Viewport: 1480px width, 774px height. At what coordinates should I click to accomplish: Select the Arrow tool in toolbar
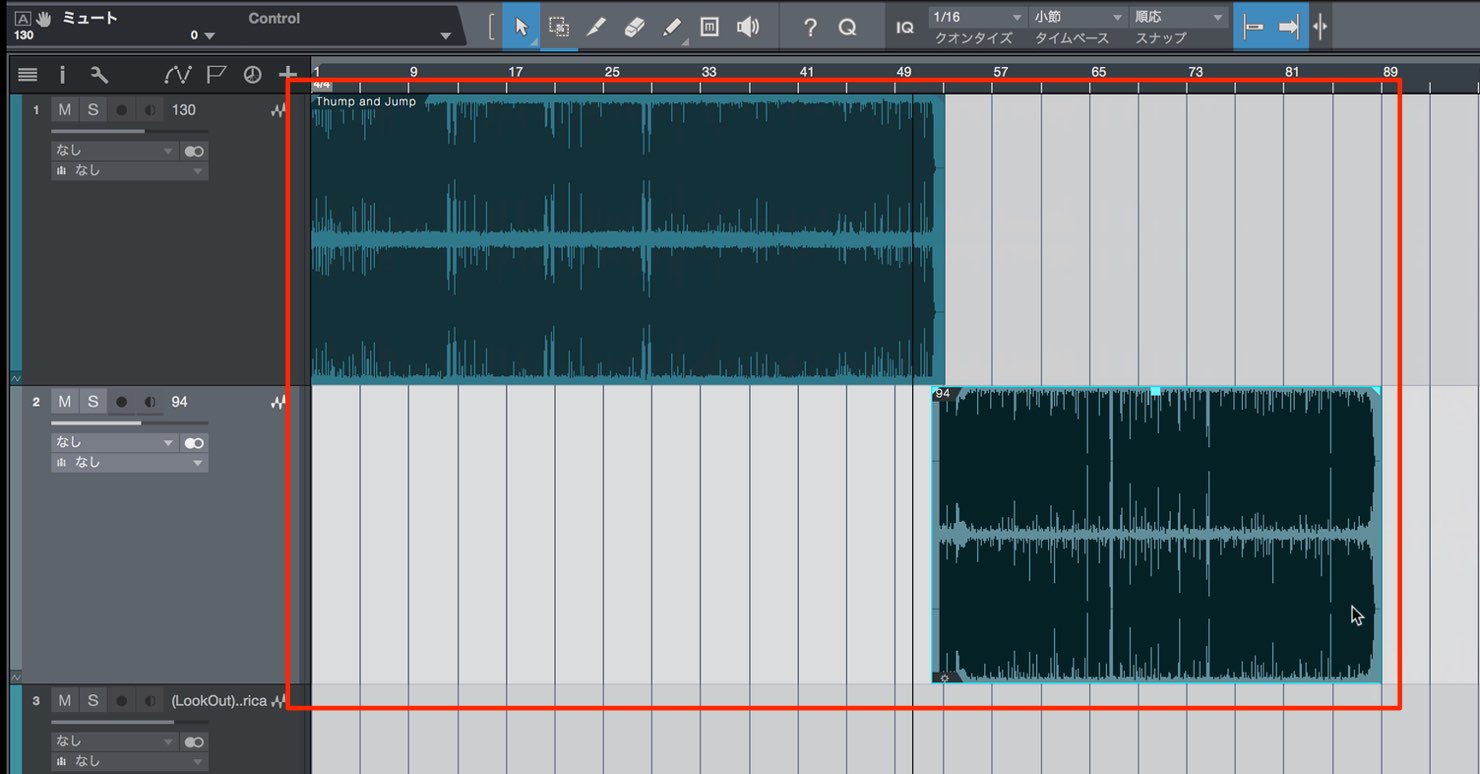point(521,27)
